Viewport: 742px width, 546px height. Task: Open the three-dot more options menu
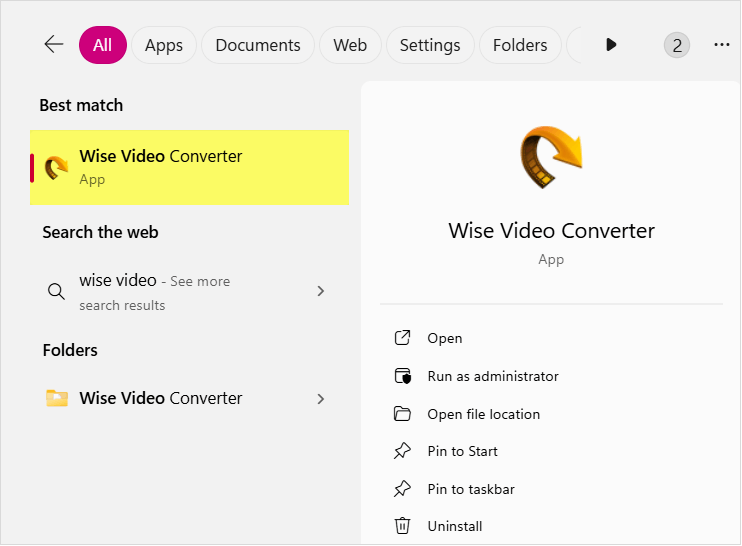click(722, 44)
